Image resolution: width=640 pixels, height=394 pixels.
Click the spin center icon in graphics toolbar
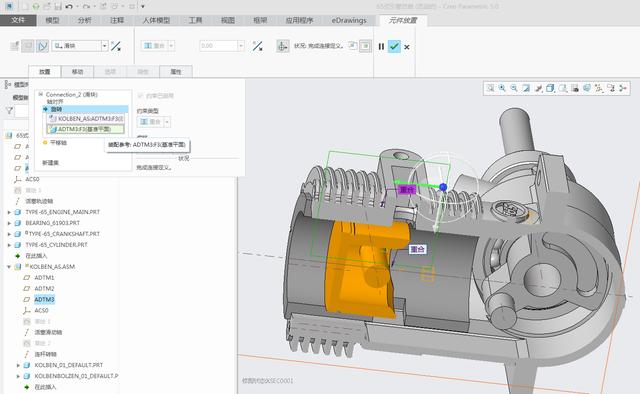(x=623, y=88)
